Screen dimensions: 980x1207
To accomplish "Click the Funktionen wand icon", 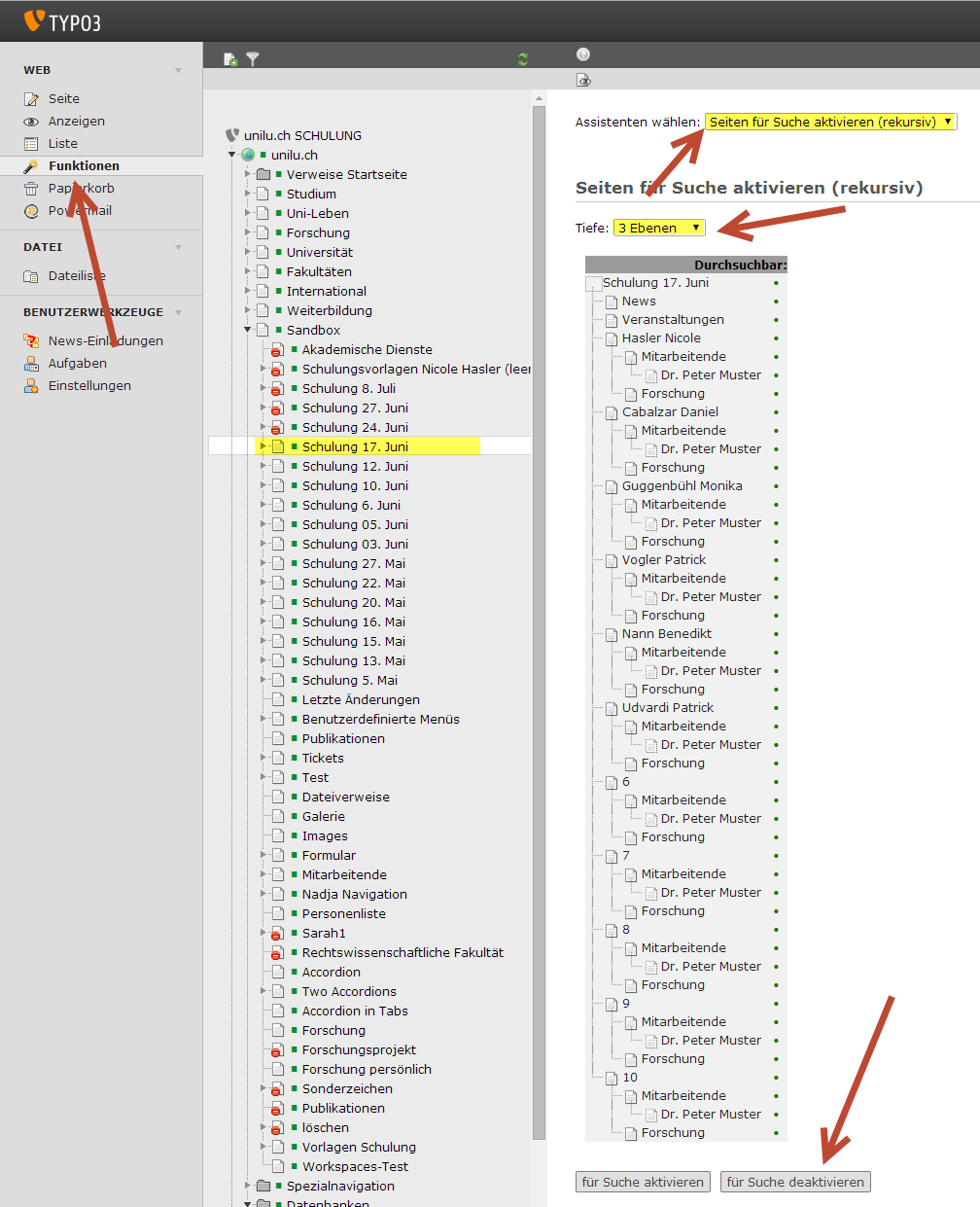I will [31, 166].
